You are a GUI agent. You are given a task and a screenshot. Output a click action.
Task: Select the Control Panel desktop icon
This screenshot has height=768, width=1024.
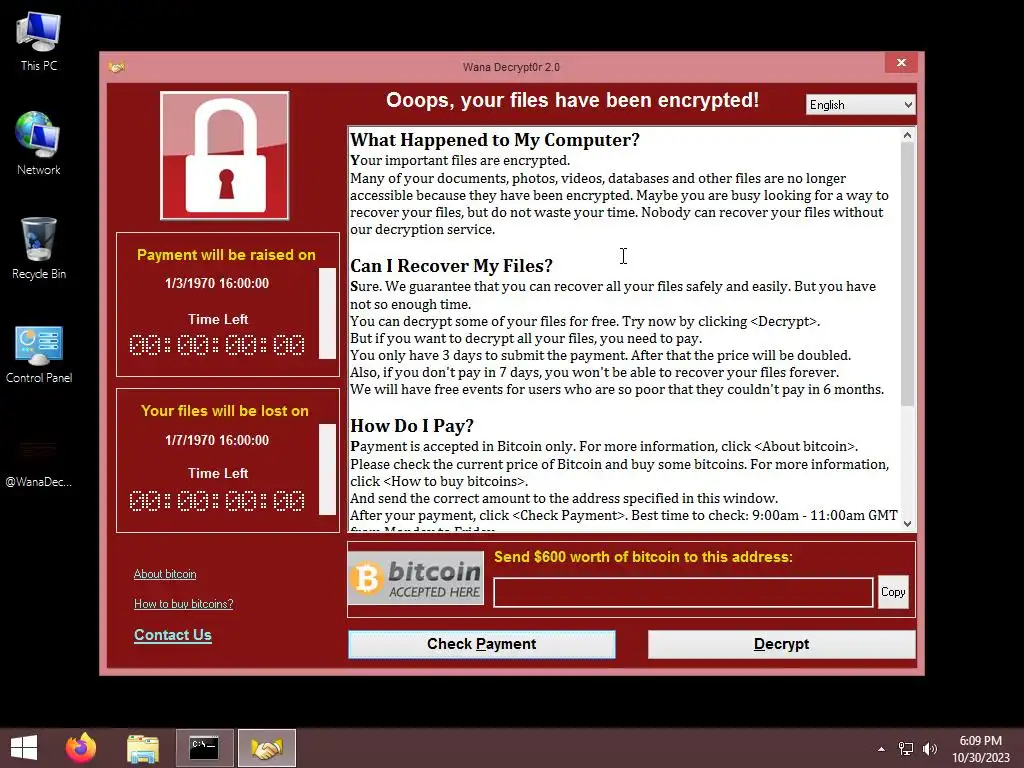[x=39, y=354]
